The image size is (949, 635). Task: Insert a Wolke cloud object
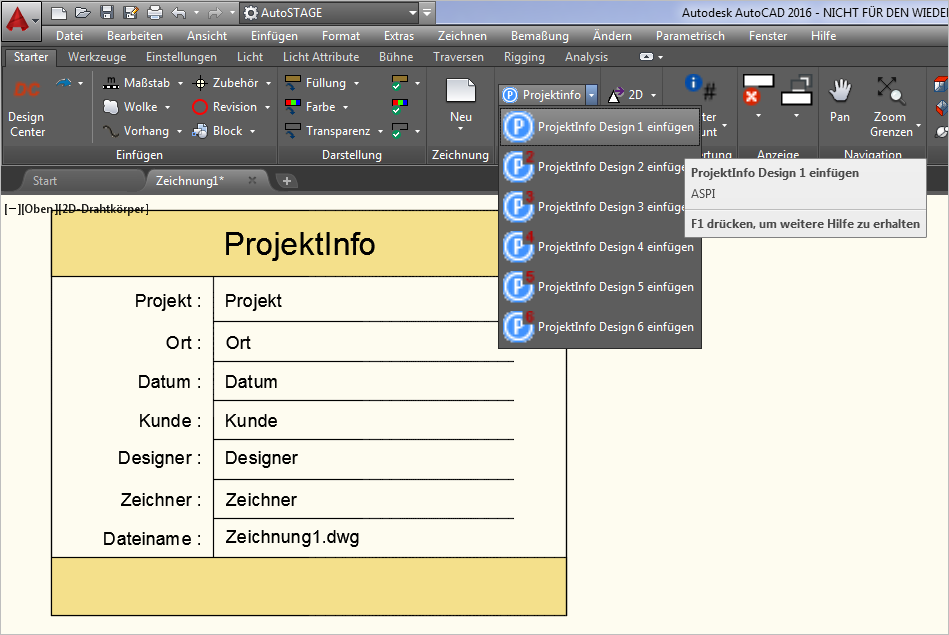[136, 107]
